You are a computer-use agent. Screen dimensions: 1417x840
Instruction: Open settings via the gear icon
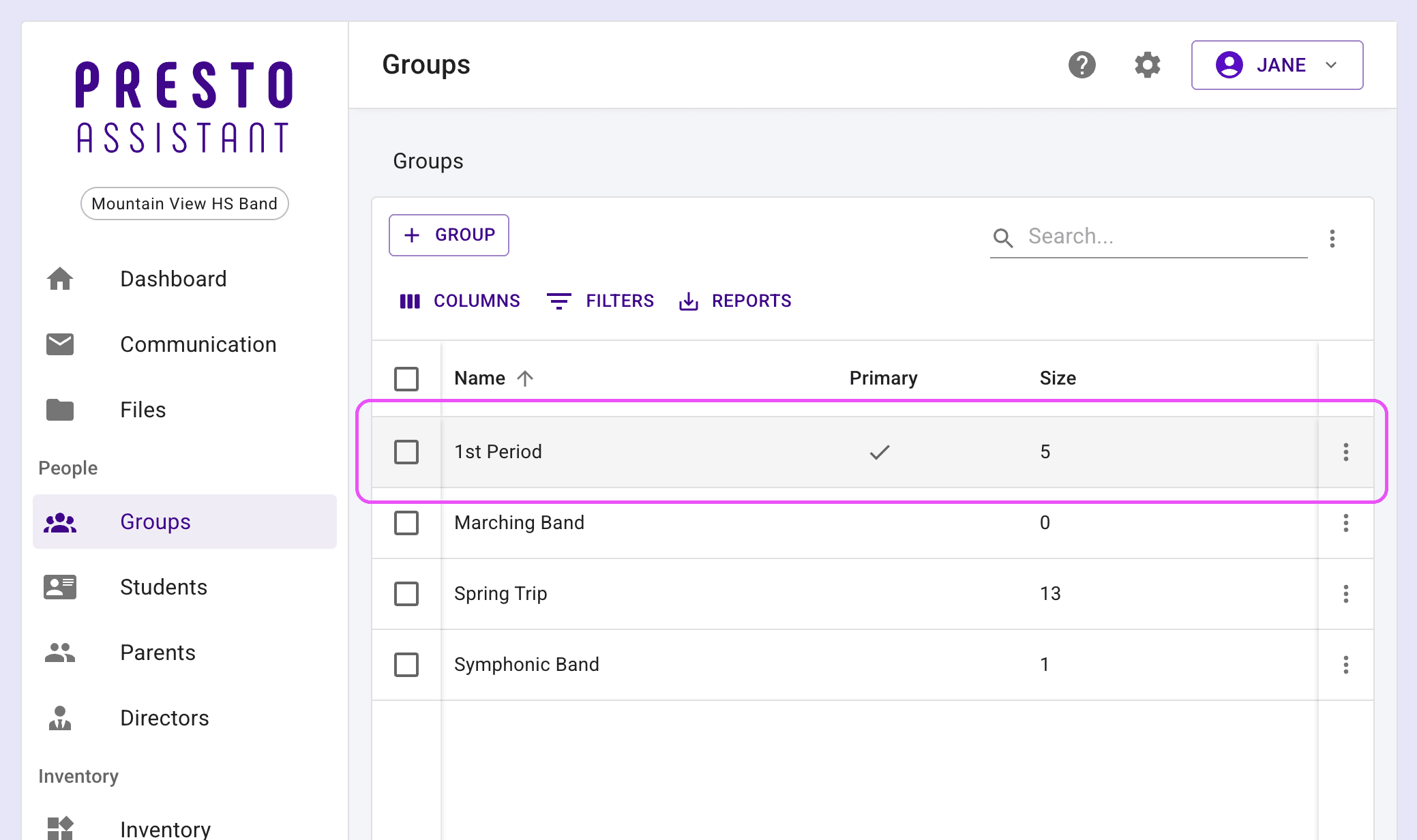(1147, 65)
